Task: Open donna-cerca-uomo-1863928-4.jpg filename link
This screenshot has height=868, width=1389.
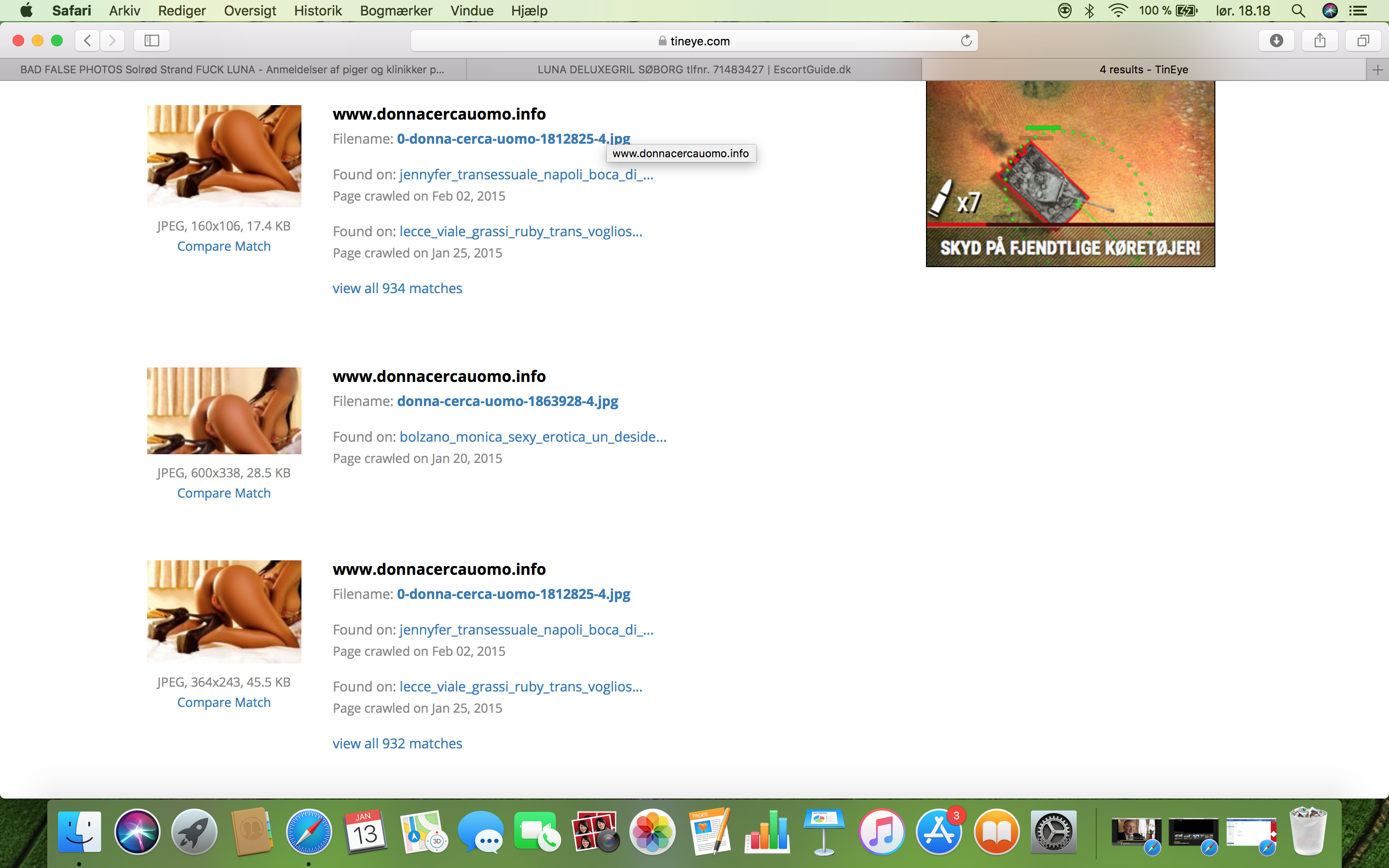Action: coord(507,401)
